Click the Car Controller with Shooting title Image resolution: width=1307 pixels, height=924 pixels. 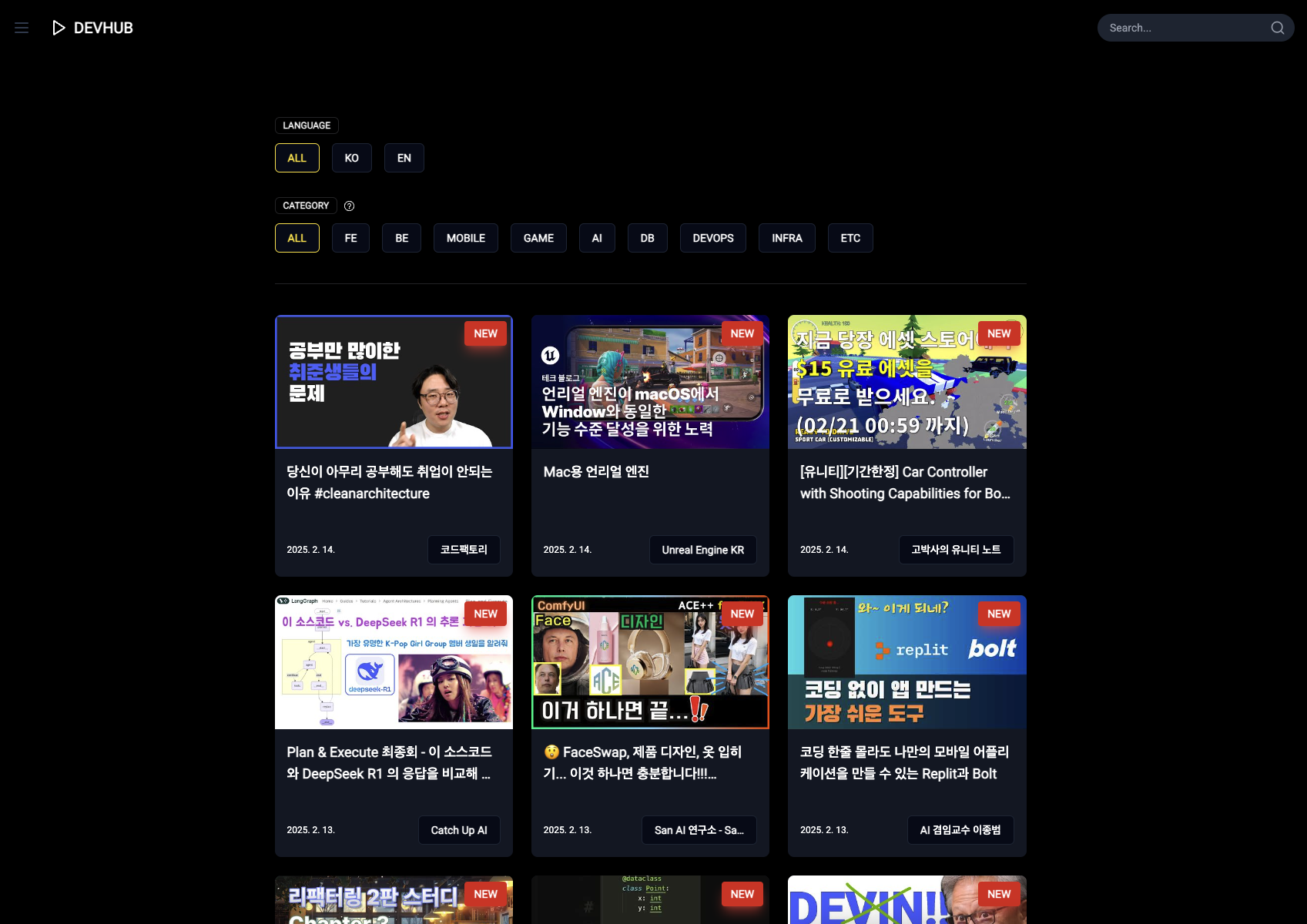coord(905,483)
